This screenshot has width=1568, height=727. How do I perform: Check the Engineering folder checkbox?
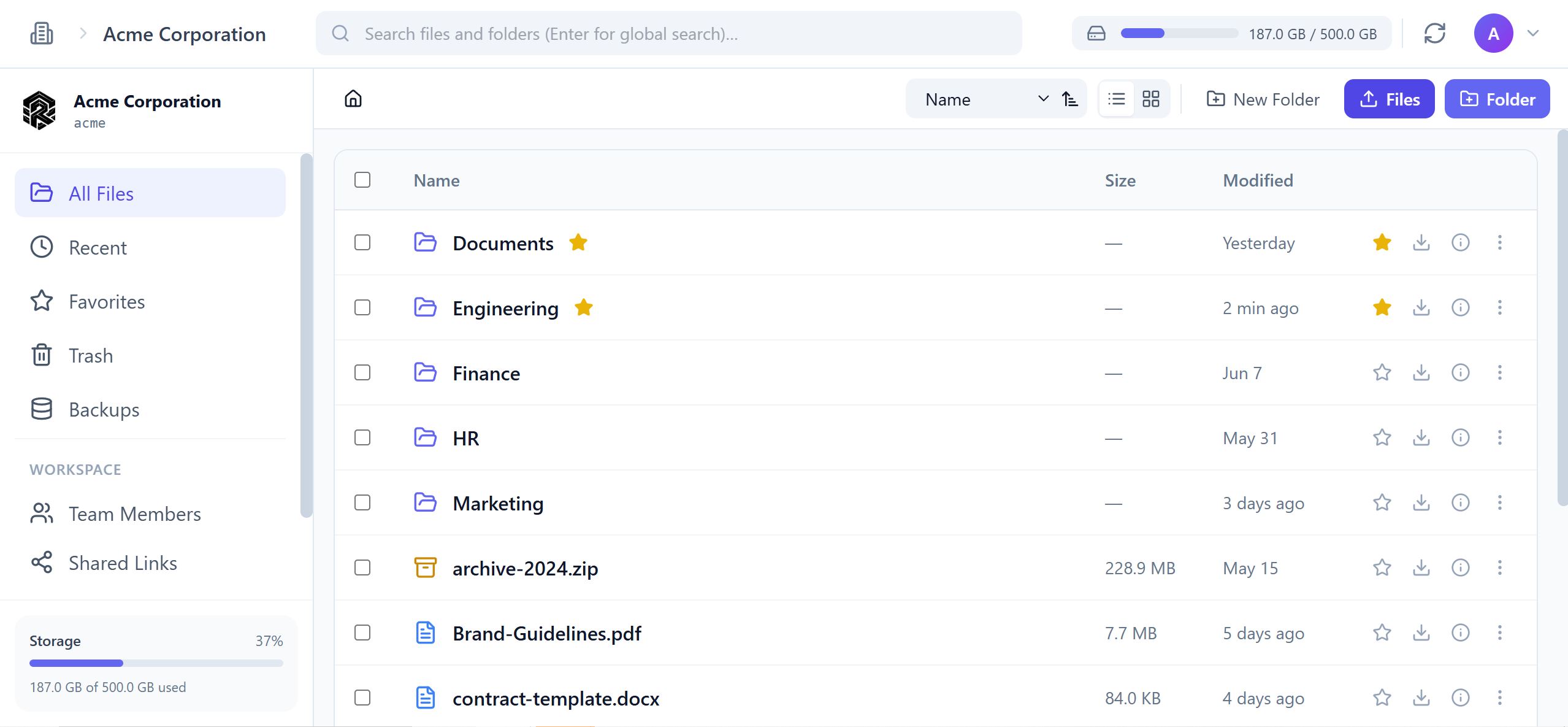pyautogui.click(x=362, y=307)
